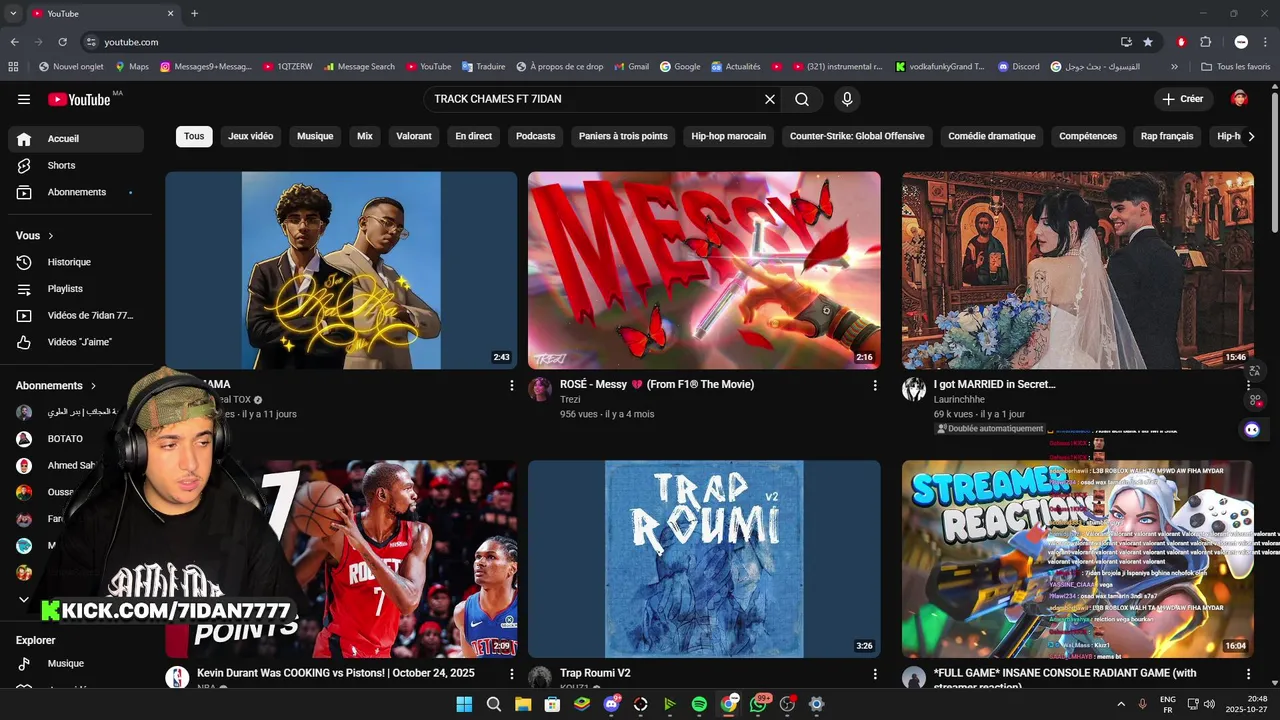The height and width of the screenshot is (720, 1280).
Task: Click the YouTube logo
Action: point(79,99)
